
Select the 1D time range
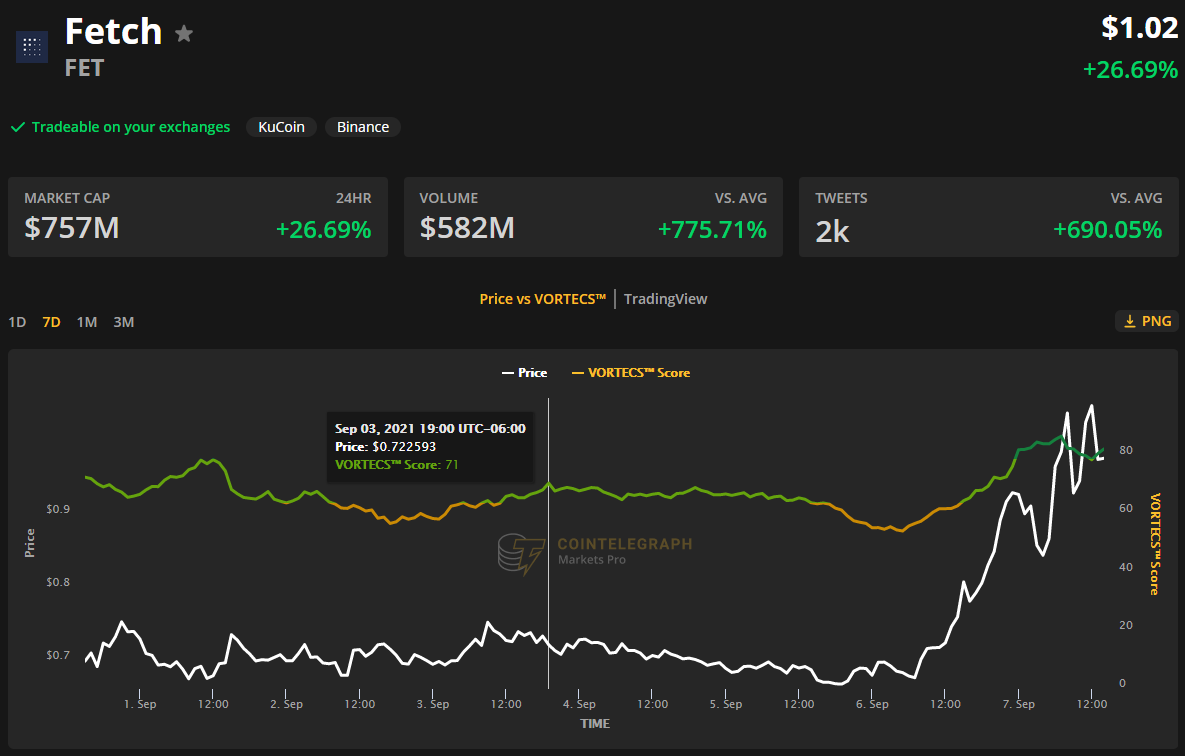click(17, 322)
